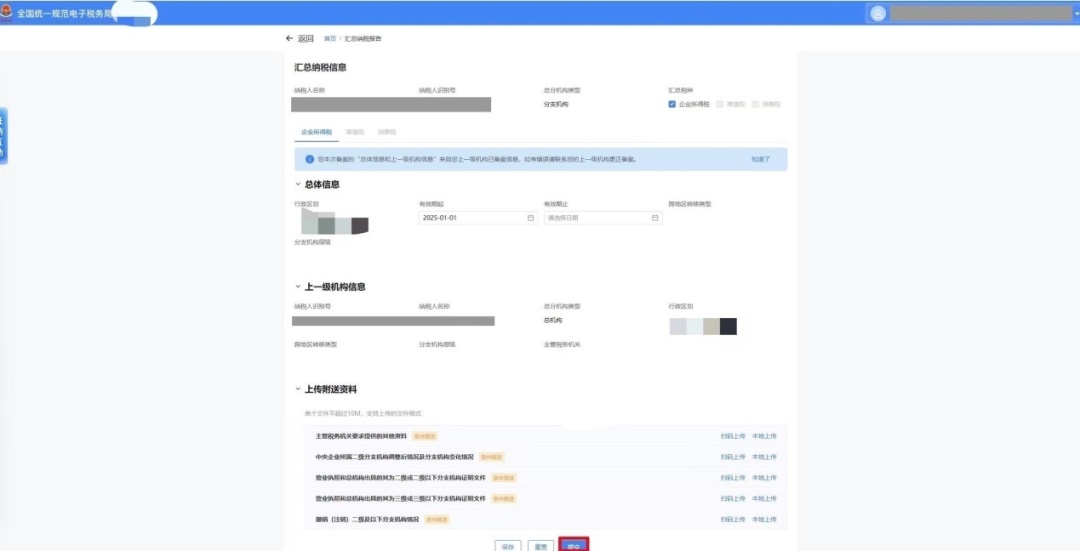Click 本地上传 for 中央企业所属二级分支机构 row
The width and height of the screenshot is (1080, 551).
(x=764, y=457)
